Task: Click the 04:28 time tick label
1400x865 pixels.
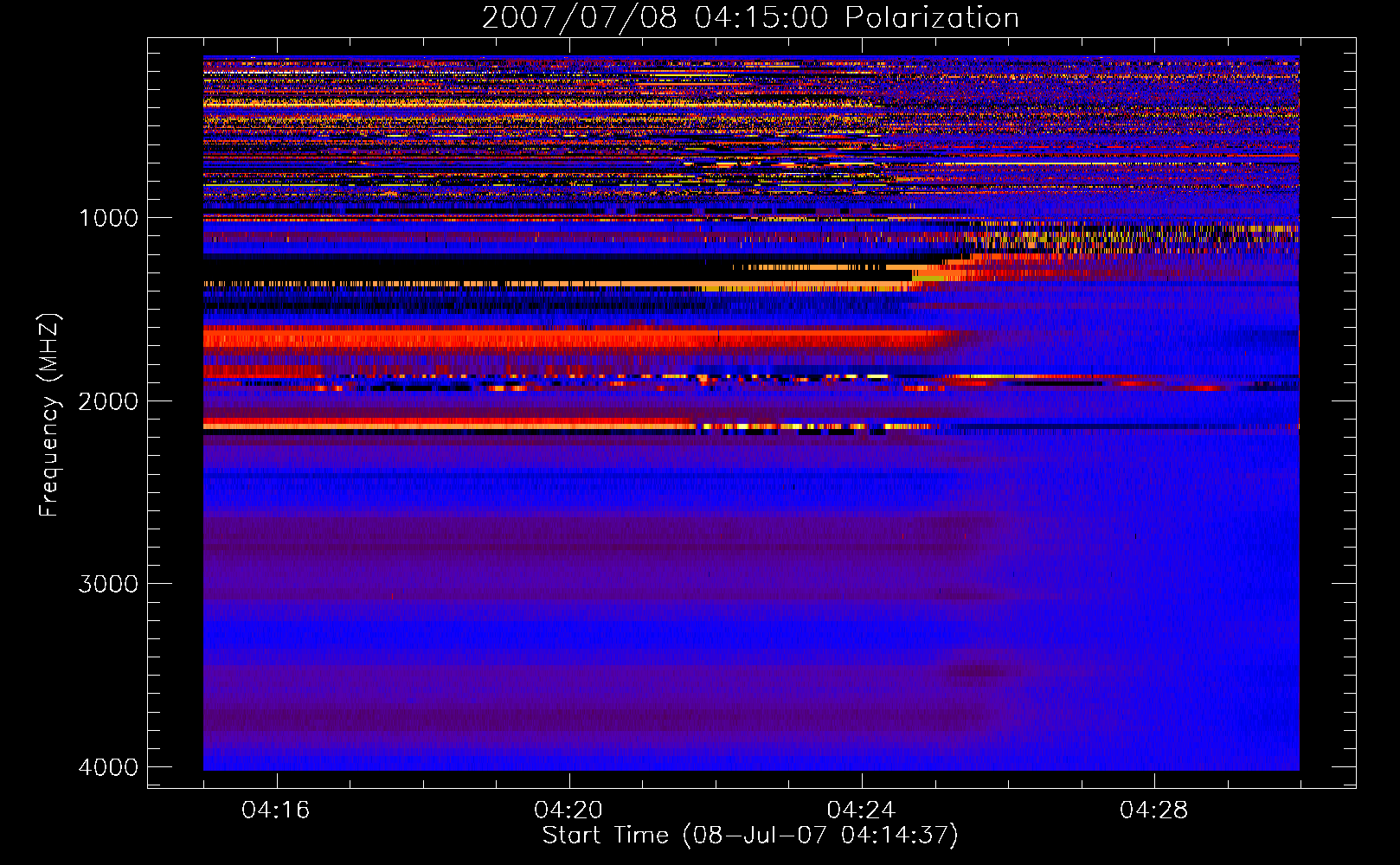Action: tap(1153, 811)
